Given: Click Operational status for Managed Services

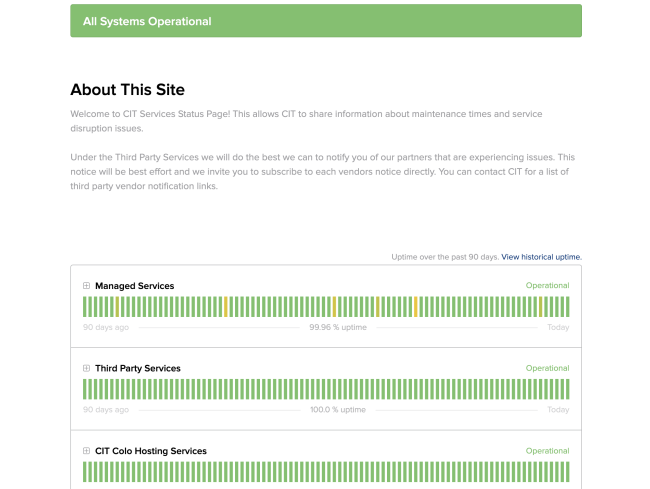Looking at the screenshot, I should [548, 286].
